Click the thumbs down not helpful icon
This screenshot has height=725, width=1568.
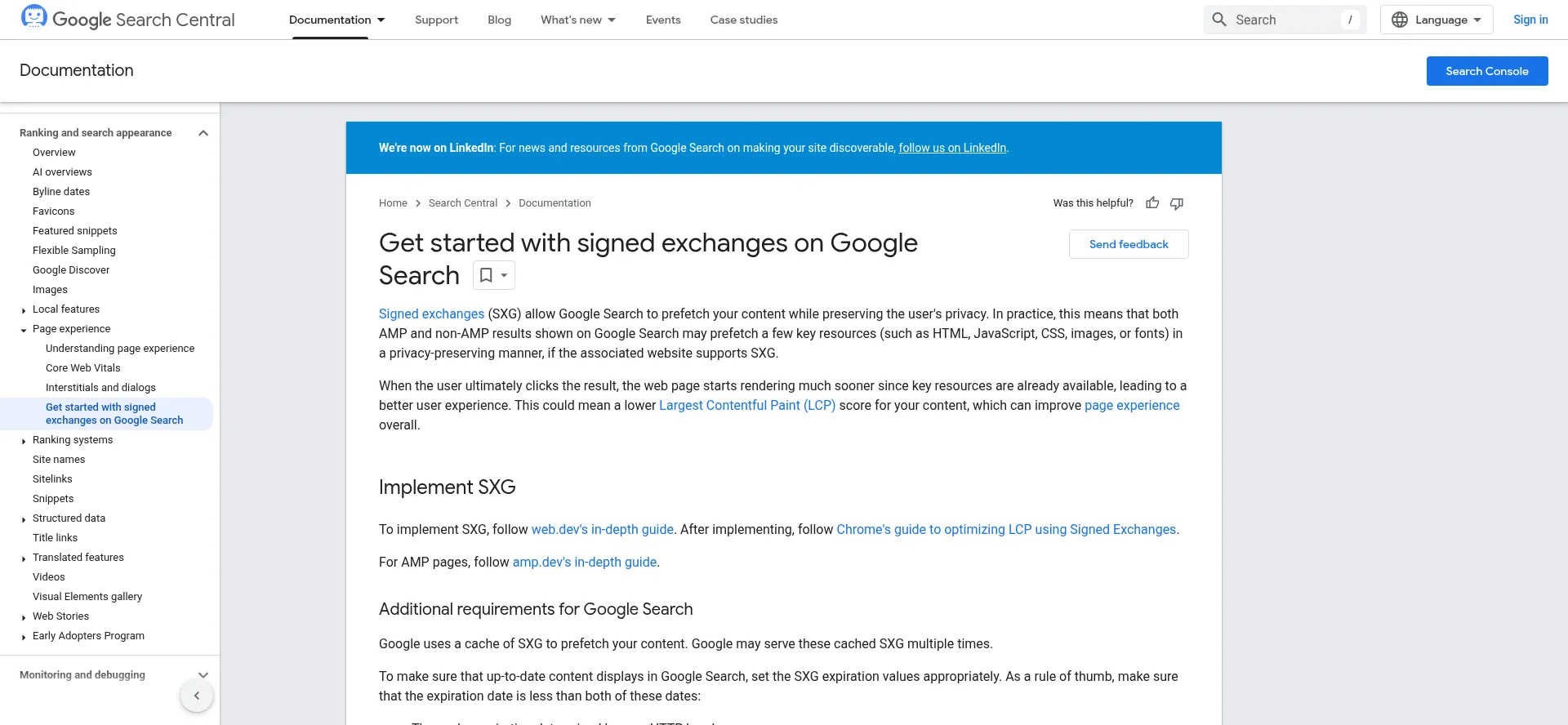1177,203
